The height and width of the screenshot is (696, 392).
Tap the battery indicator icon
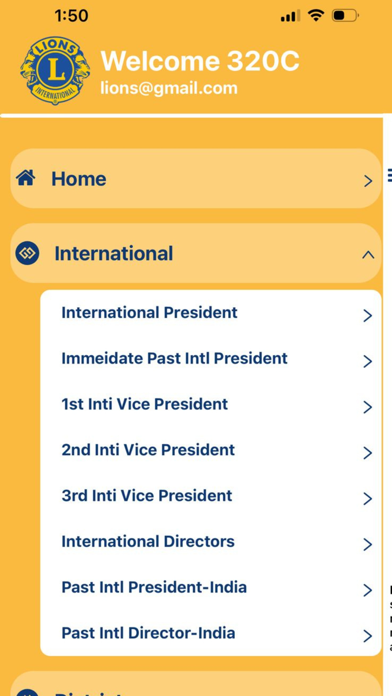pos(345,16)
